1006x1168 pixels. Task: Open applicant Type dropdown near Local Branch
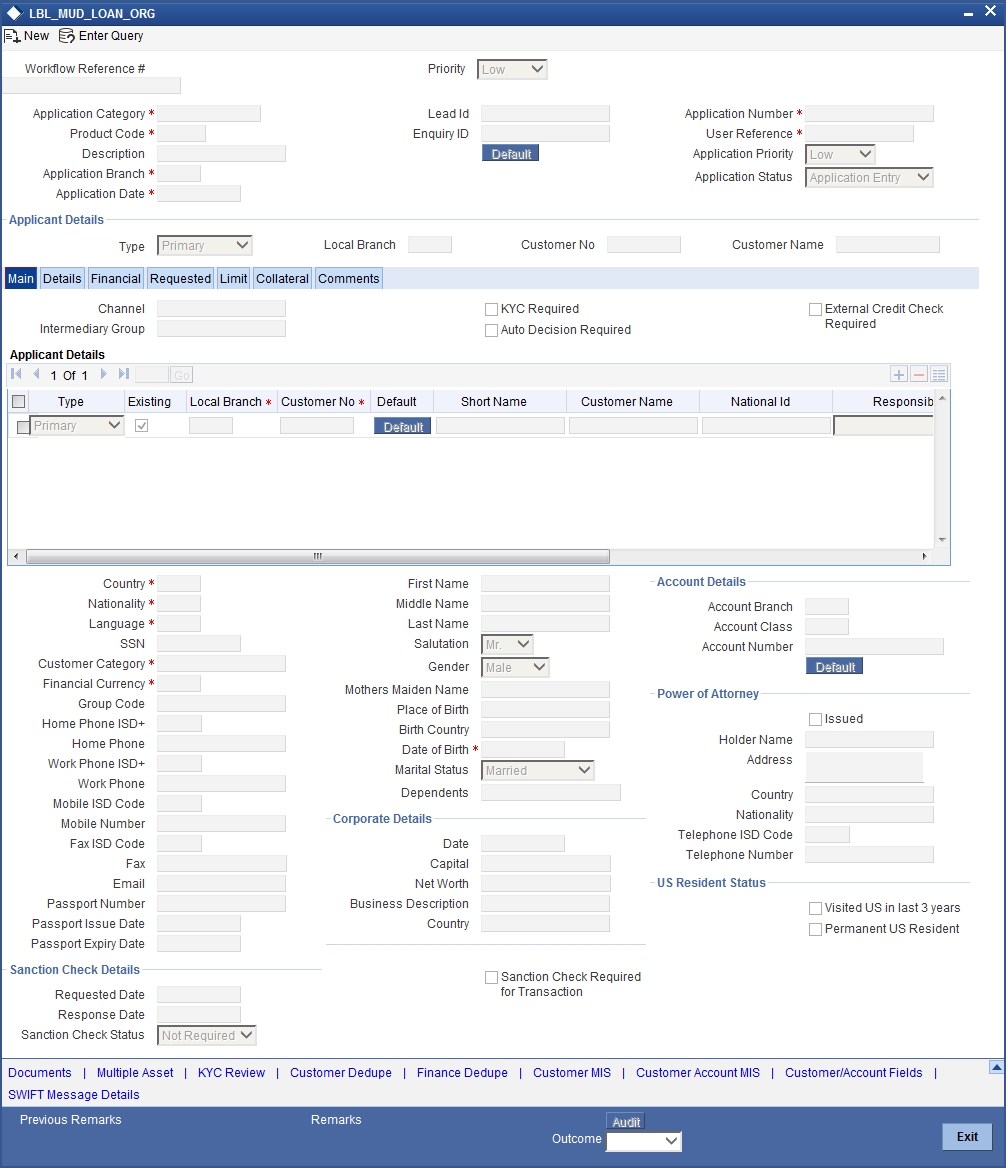pos(205,245)
